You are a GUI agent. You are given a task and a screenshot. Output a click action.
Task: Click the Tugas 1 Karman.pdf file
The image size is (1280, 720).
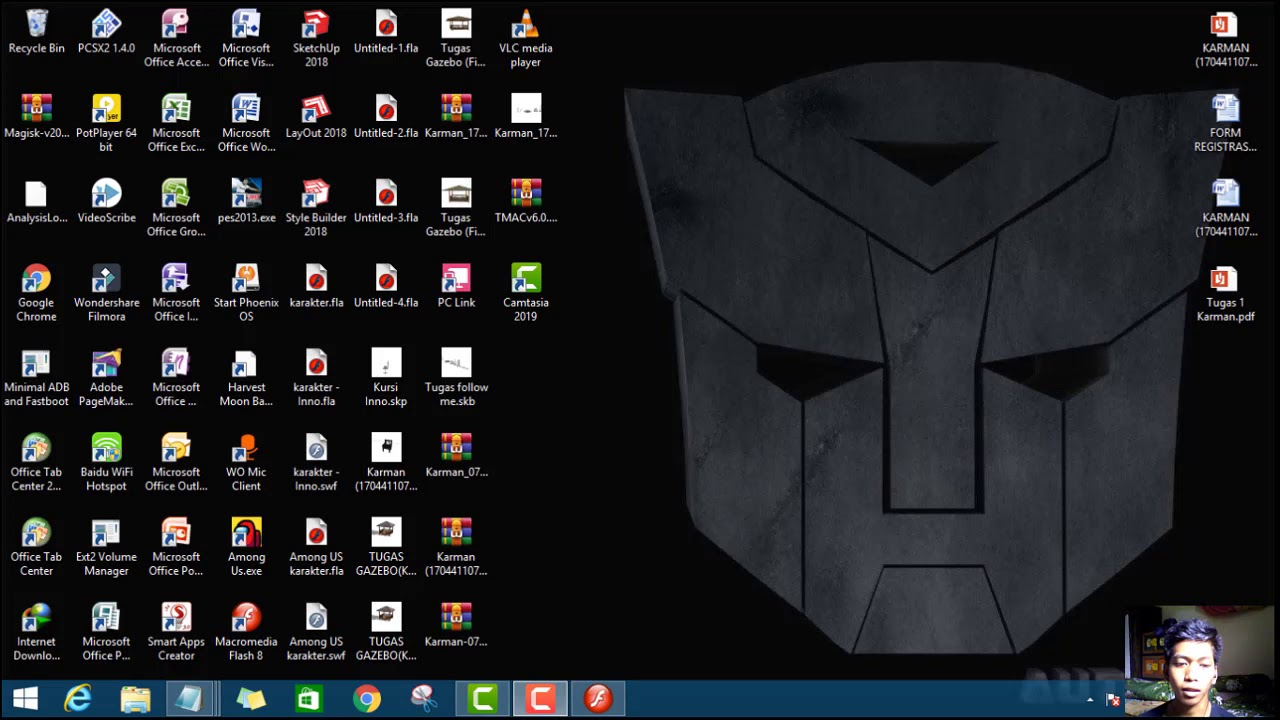tap(1225, 295)
